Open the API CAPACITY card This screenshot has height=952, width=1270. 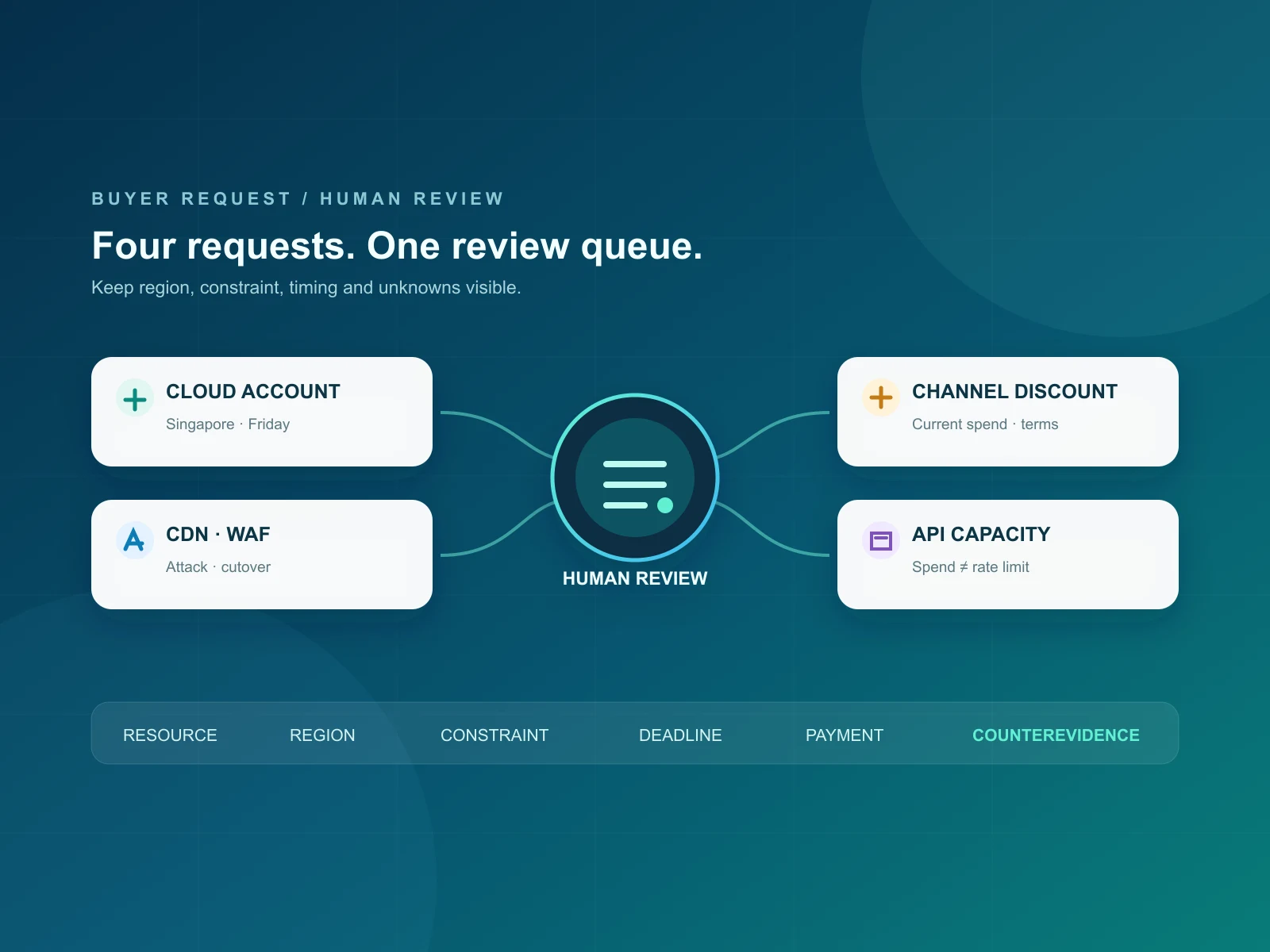point(1008,555)
